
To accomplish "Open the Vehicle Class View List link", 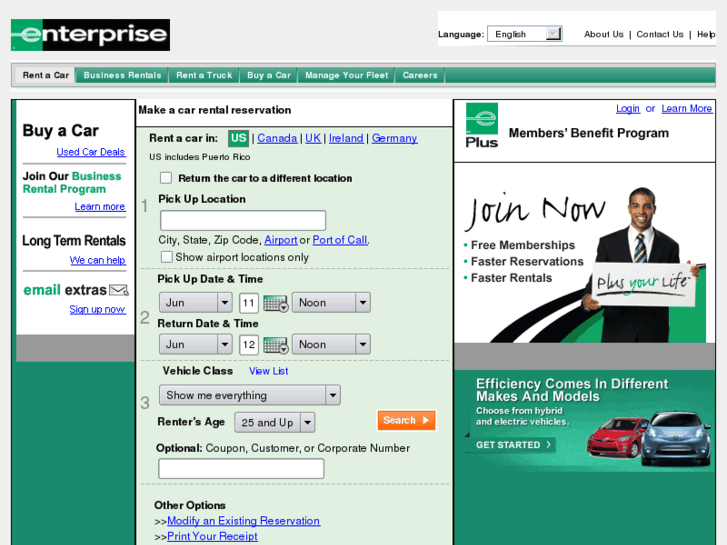I will 268,371.
